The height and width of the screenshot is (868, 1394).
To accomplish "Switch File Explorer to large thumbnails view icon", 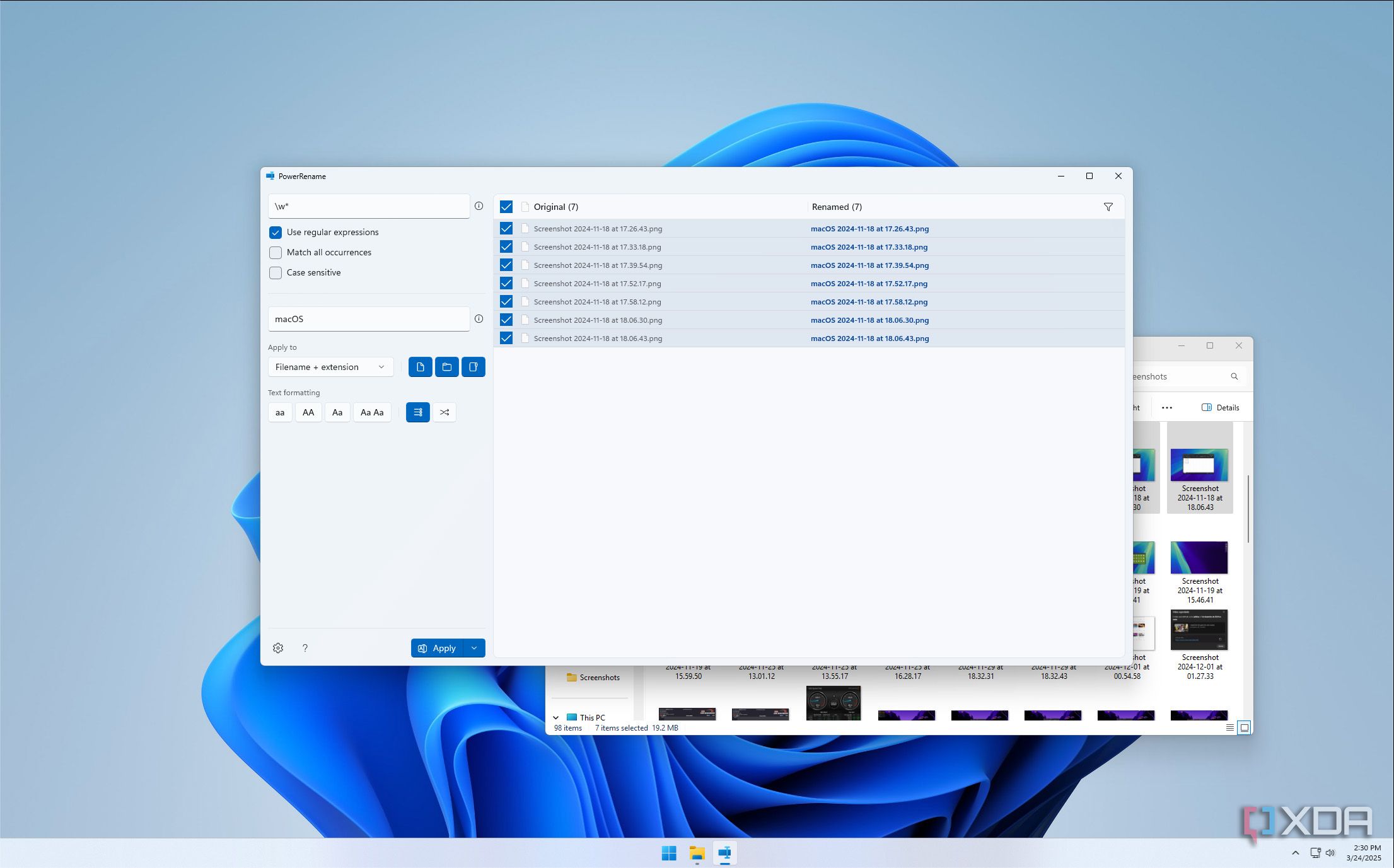I will click(x=1244, y=727).
